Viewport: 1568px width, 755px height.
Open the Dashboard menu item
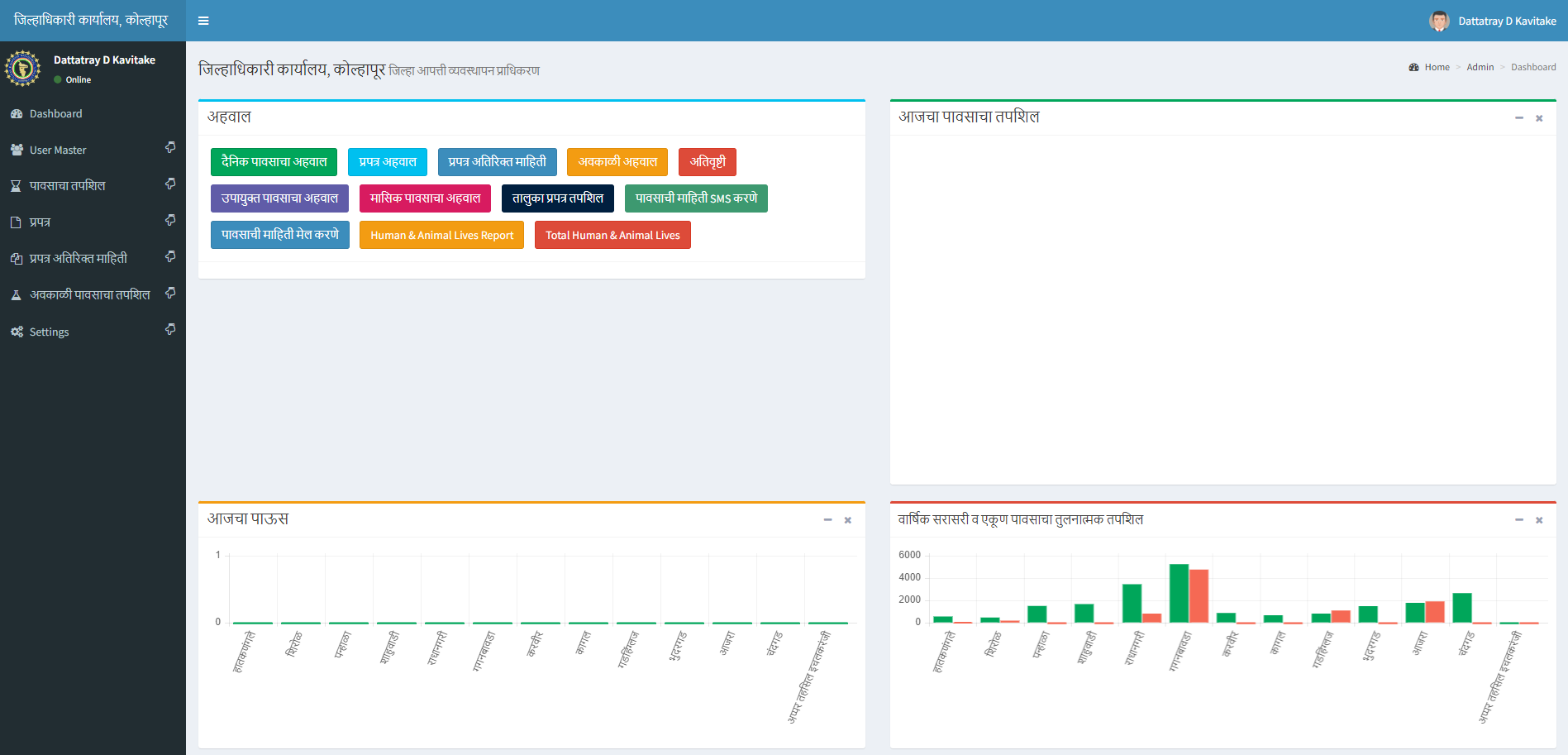(x=55, y=114)
